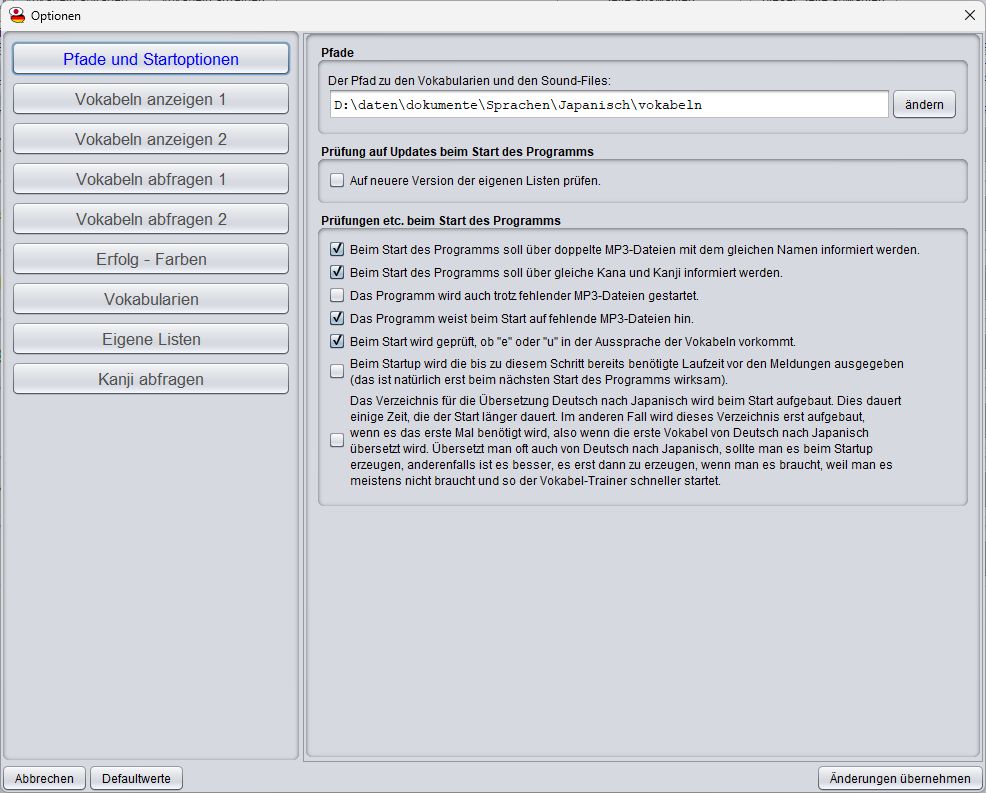The height and width of the screenshot is (793, 986).
Task: Close the Optionen dialog window
Action: tap(969, 15)
